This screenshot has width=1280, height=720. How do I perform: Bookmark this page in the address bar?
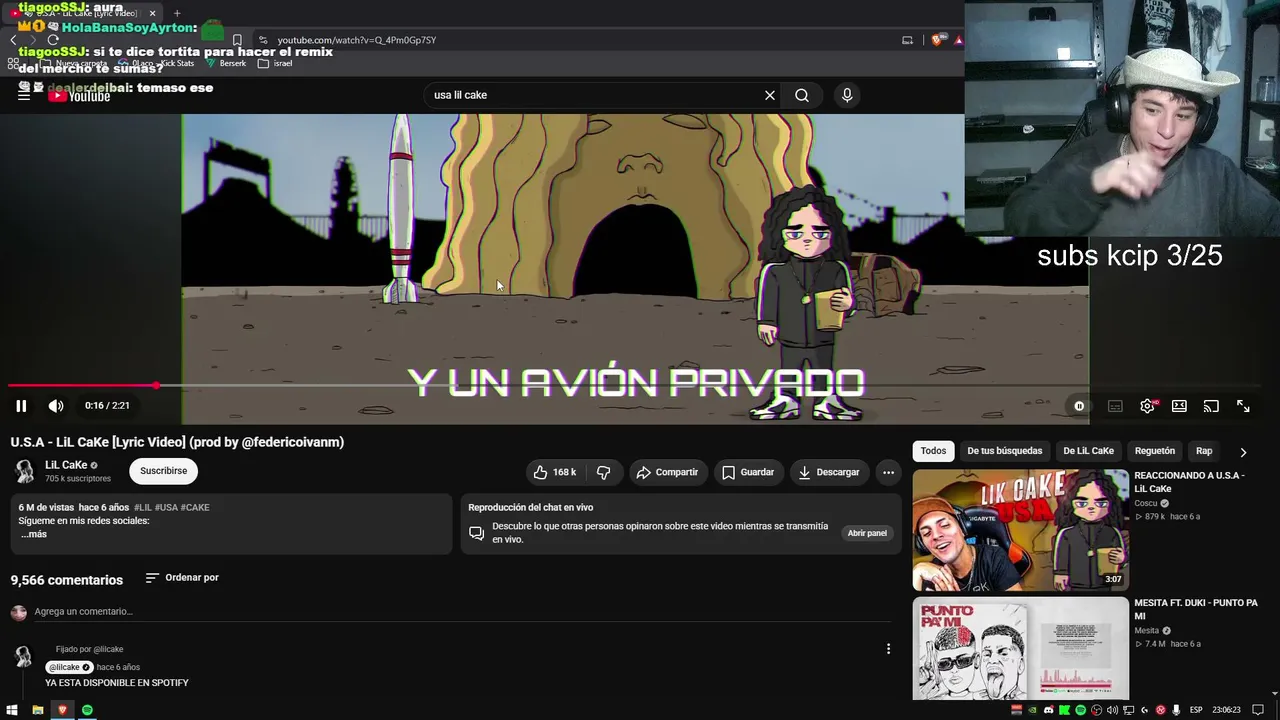coord(237,40)
